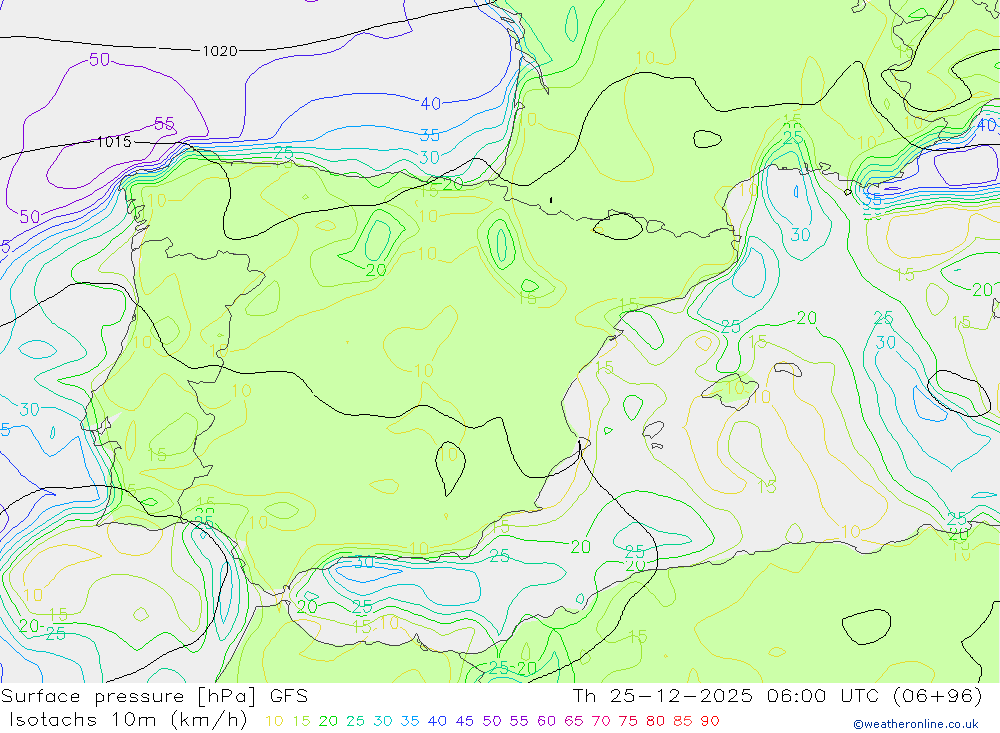Click the 1015 isobar label on the map
Viewport: 1000px width, 733px height.
point(114,142)
